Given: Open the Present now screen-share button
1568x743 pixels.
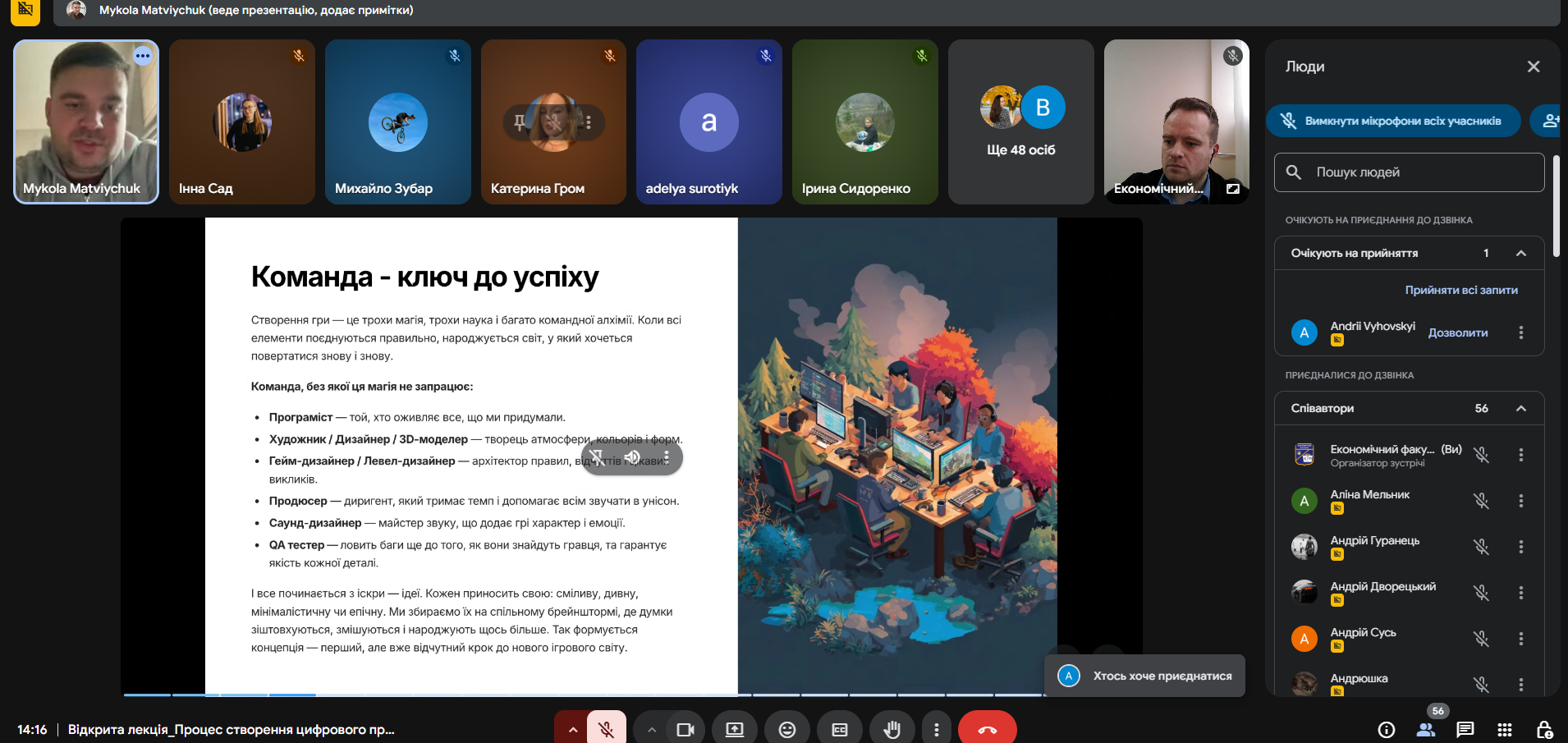Looking at the screenshot, I should [734, 729].
